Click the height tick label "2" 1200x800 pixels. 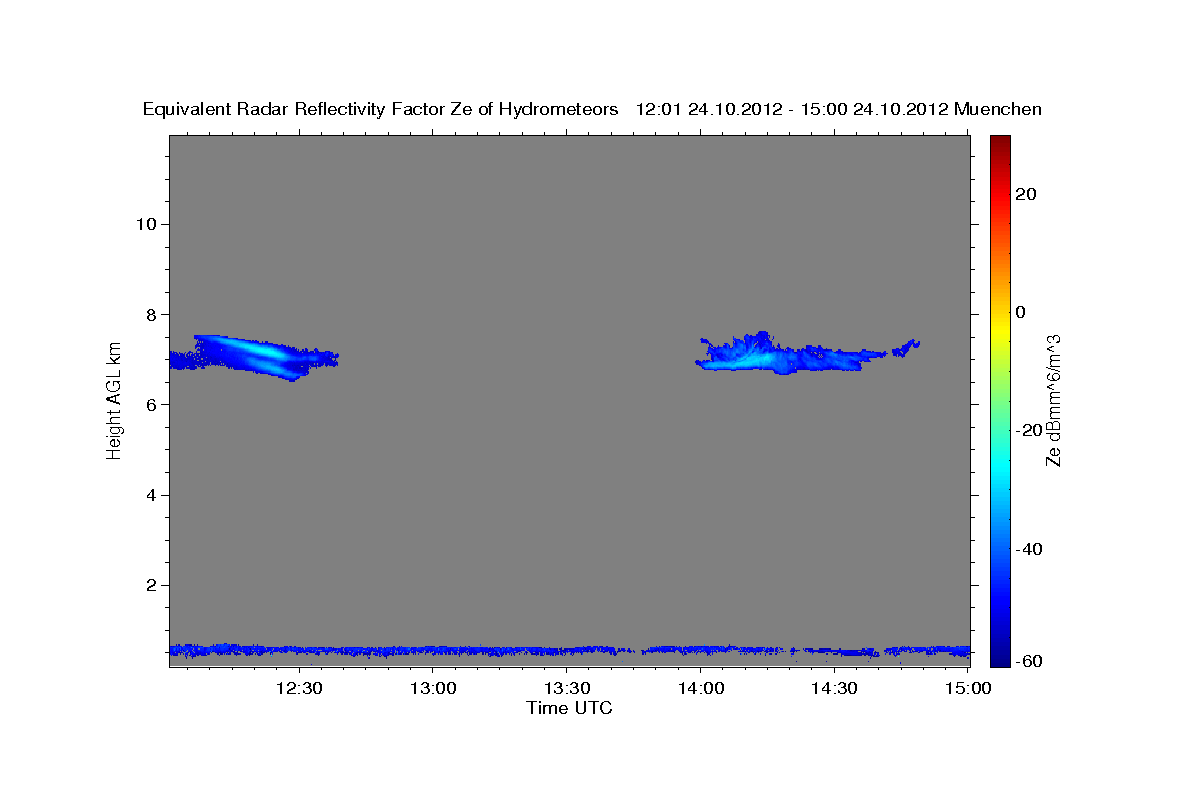coord(150,585)
